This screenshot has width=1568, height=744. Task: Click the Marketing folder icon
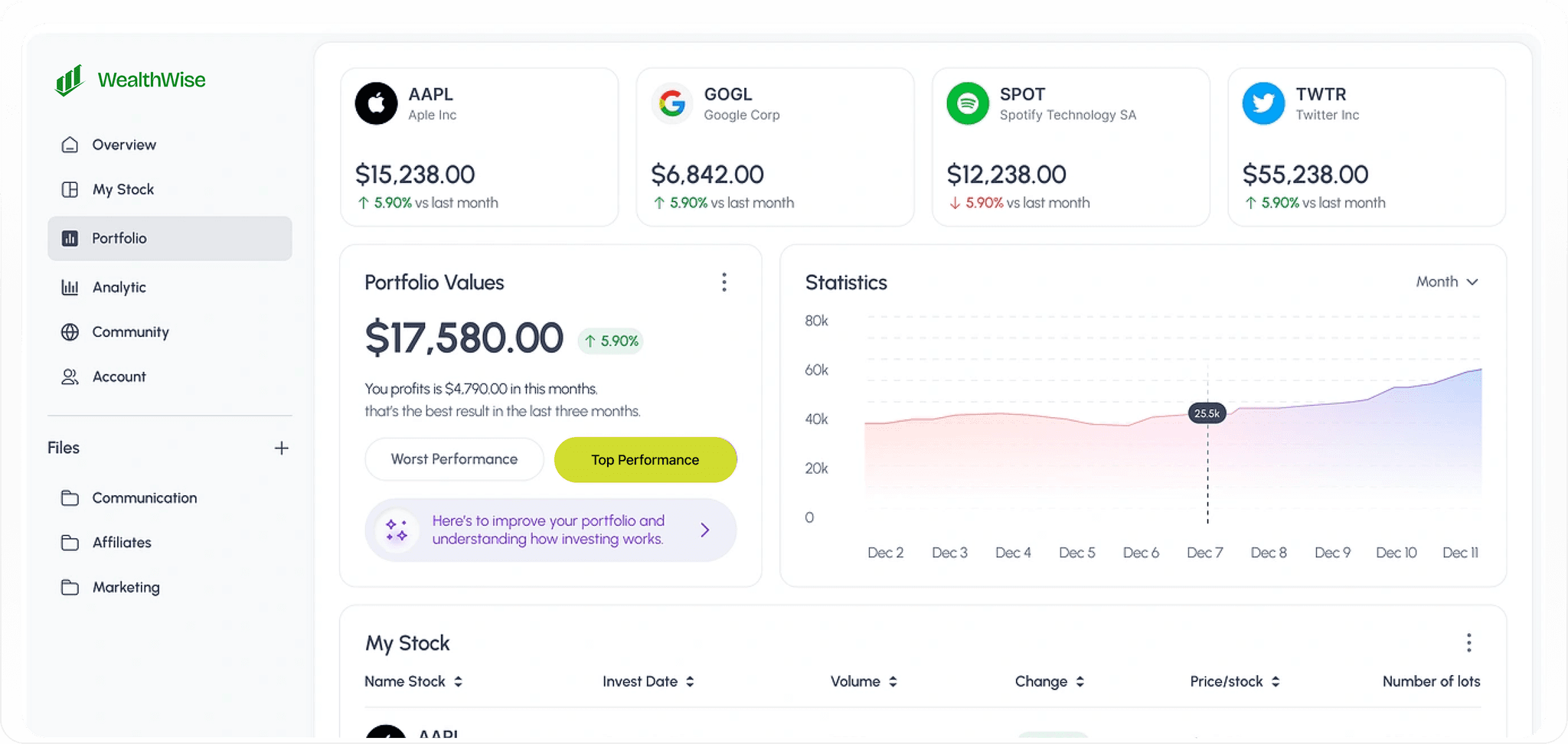coord(70,587)
